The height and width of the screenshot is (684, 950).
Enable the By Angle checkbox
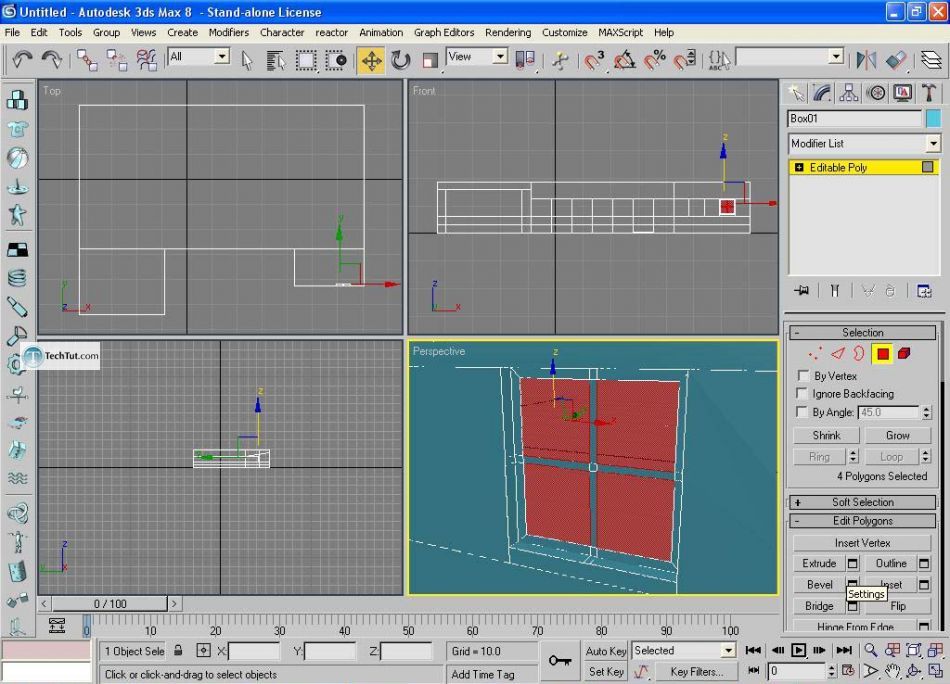click(x=802, y=412)
